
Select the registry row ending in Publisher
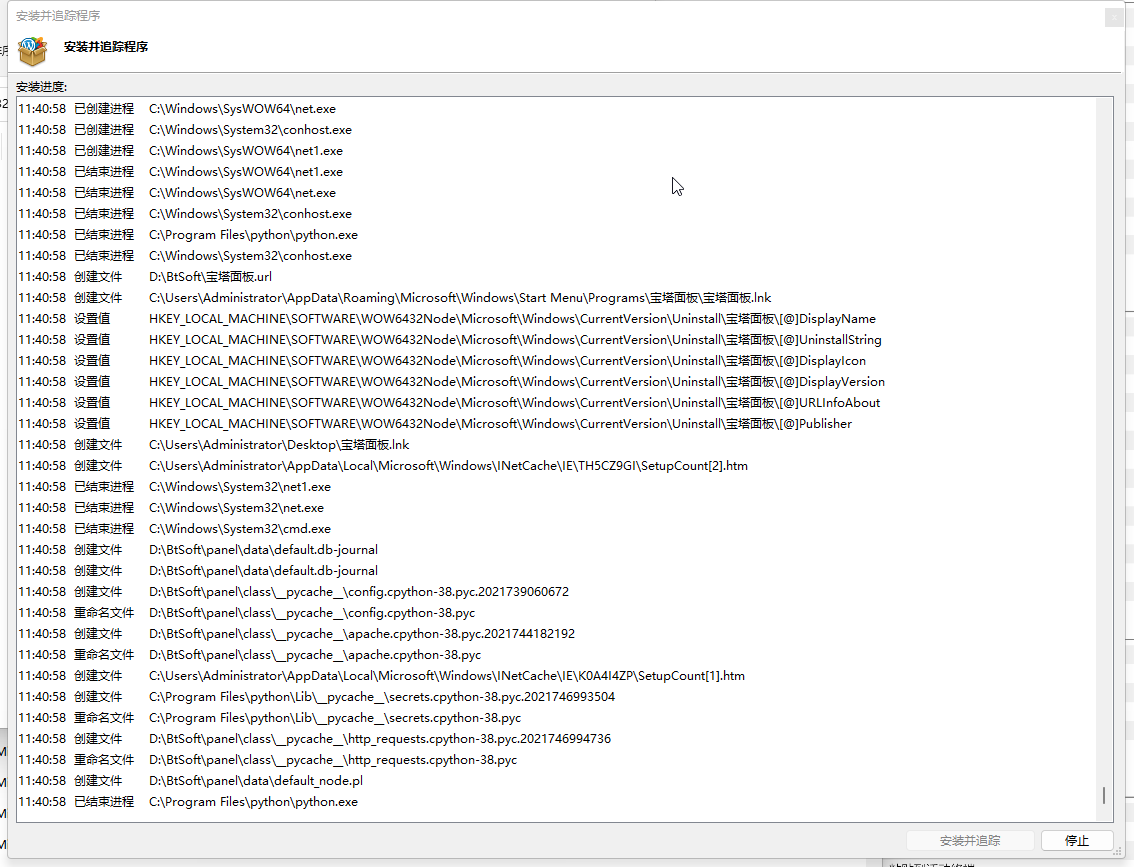[x=556, y=424]
